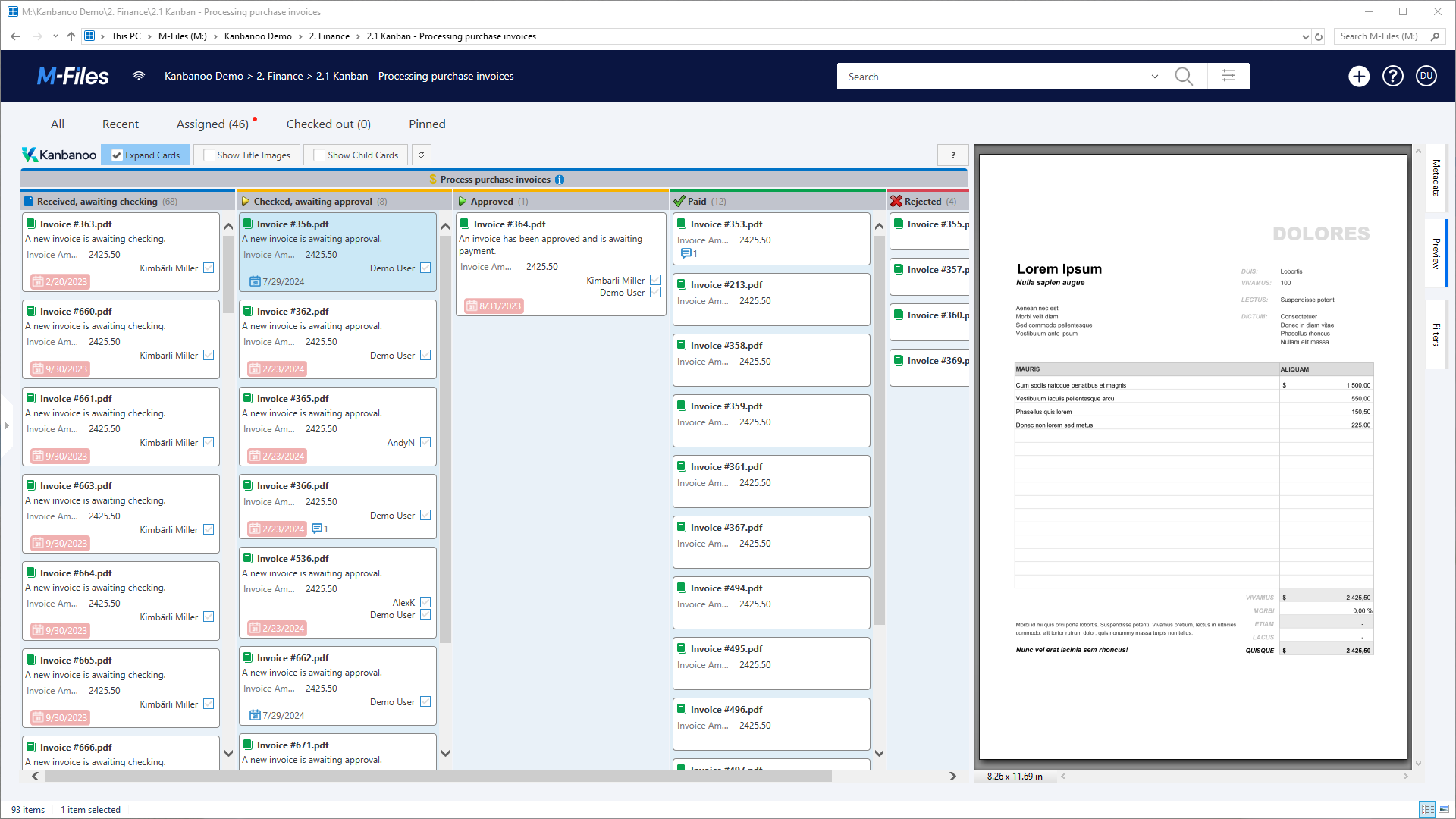
Task: Click the Kanbanoo logo
Action: [59, 155]
